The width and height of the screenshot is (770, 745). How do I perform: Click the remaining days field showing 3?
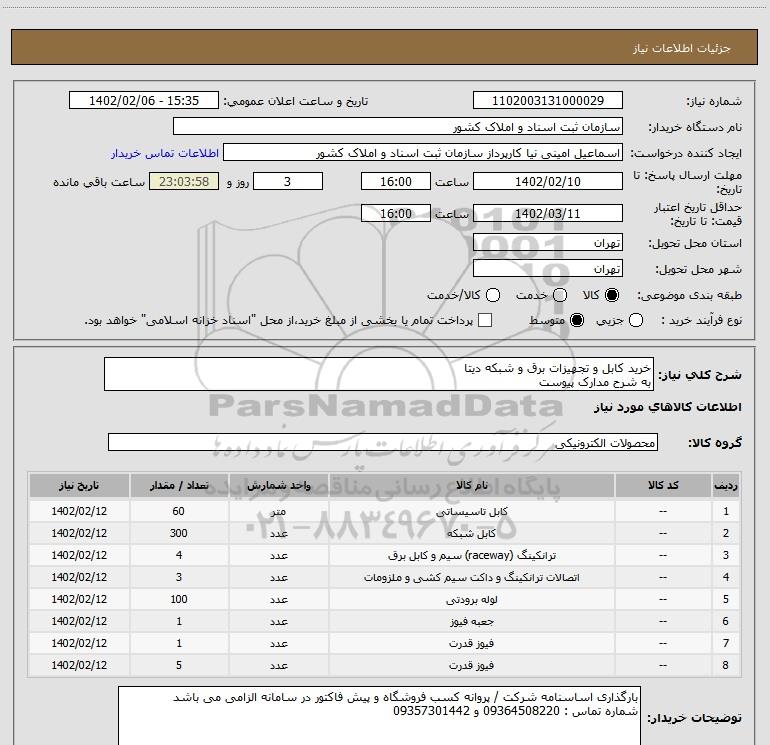pos(288,181)
